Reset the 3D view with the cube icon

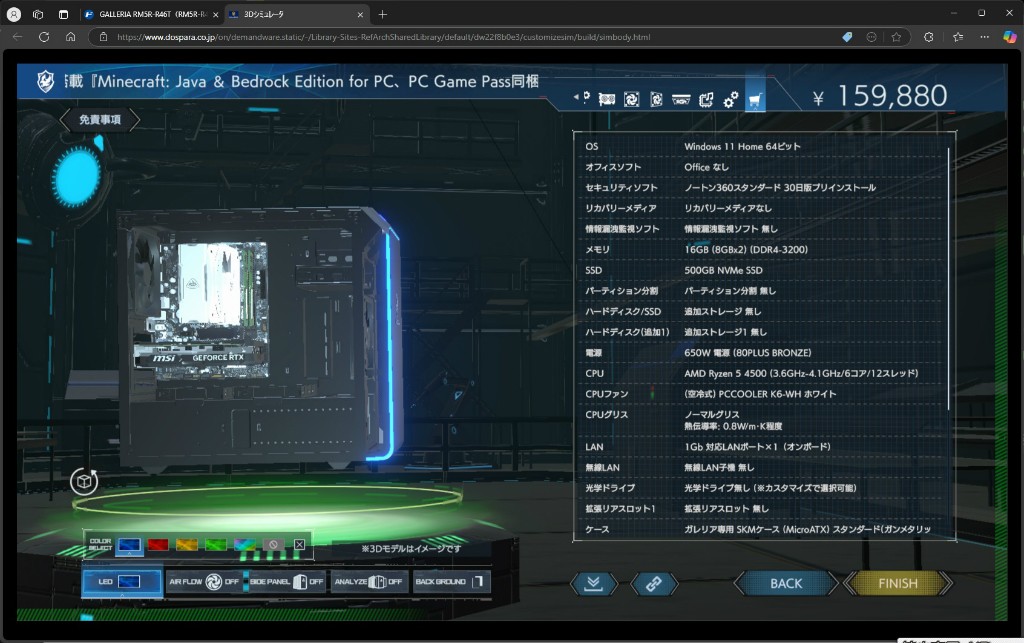click(84, 482)
